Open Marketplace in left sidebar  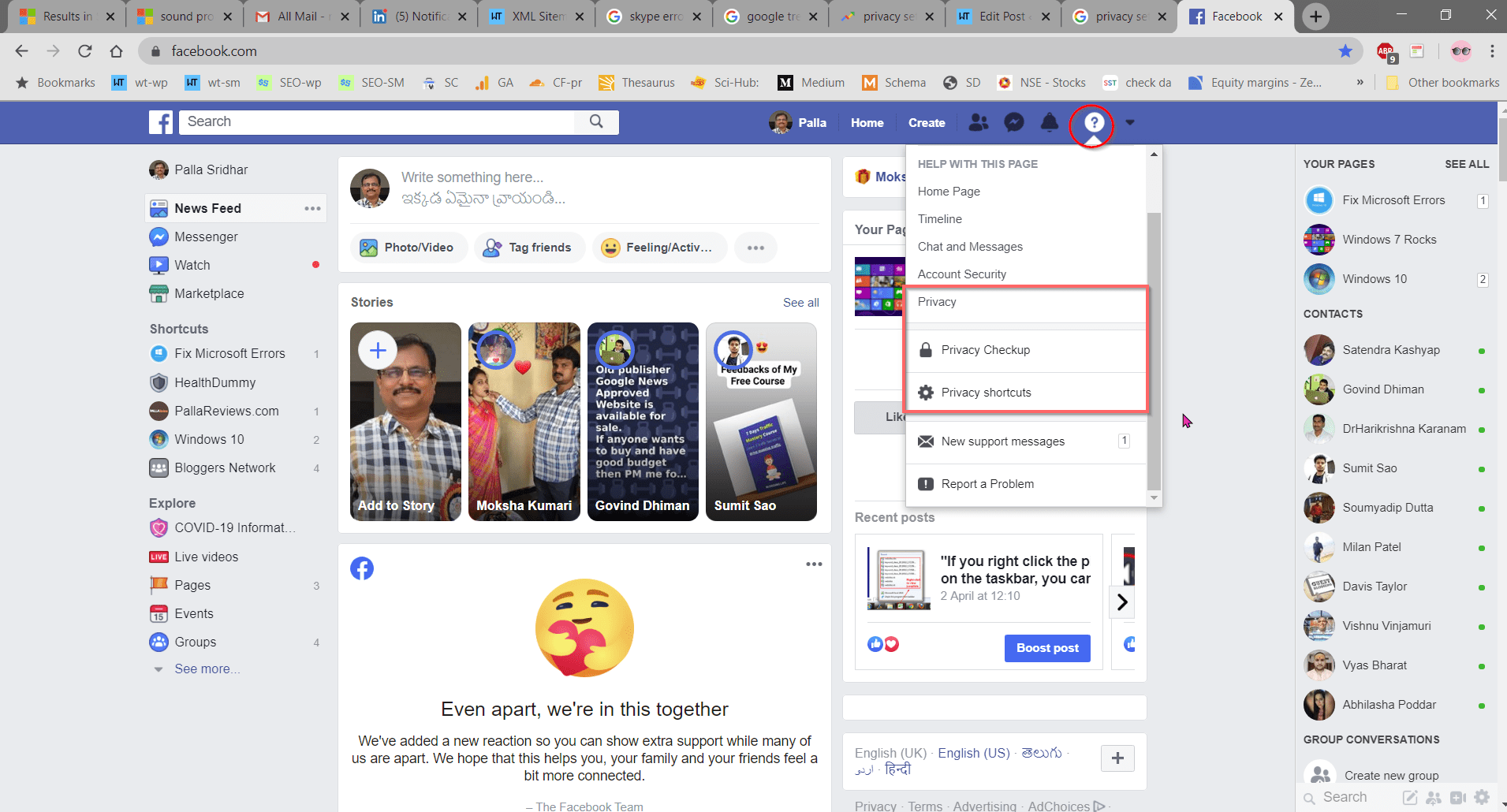click(209, 293)
